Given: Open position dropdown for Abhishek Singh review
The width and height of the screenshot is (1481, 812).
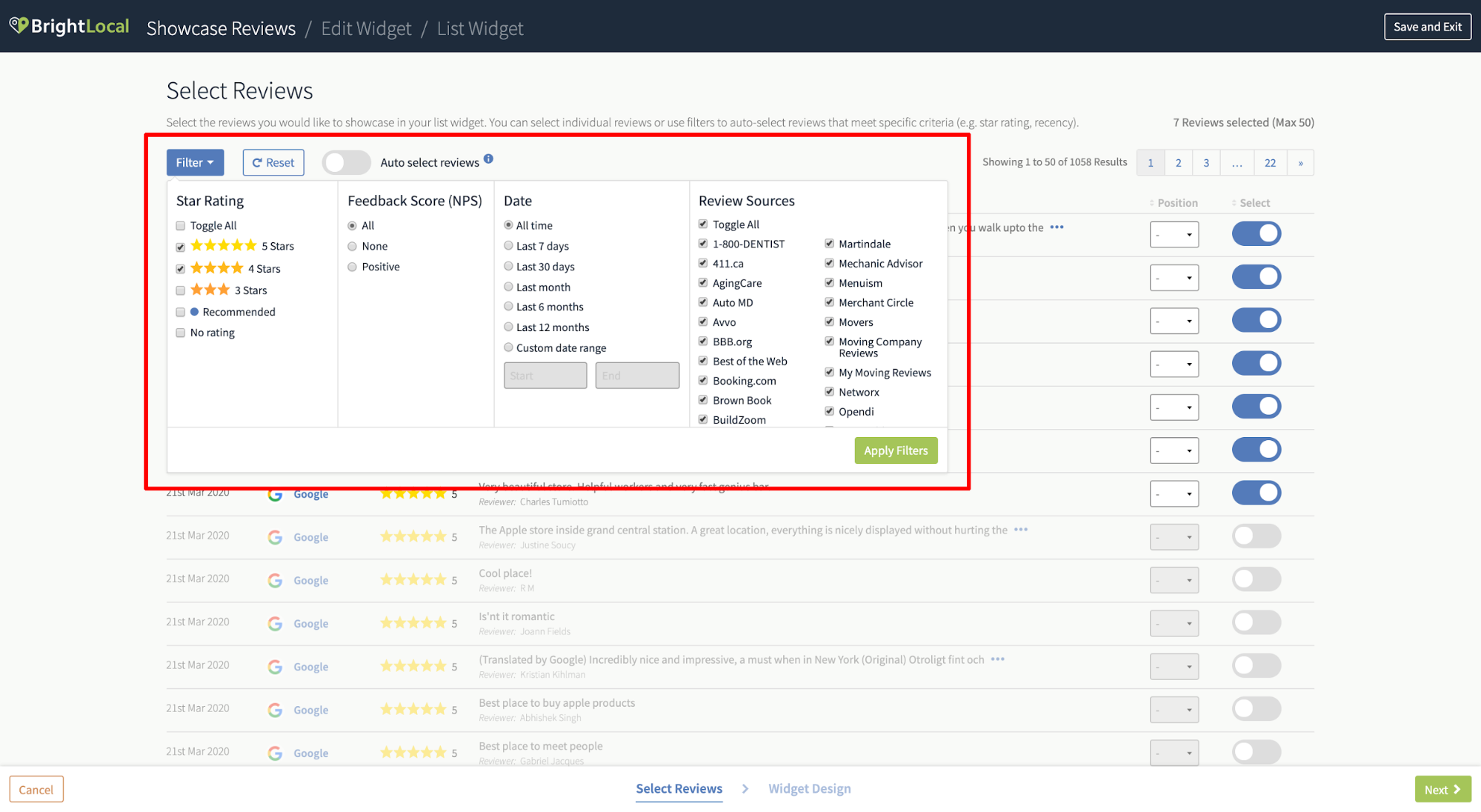Looking at the screenshot, I should coord(1174,710).
